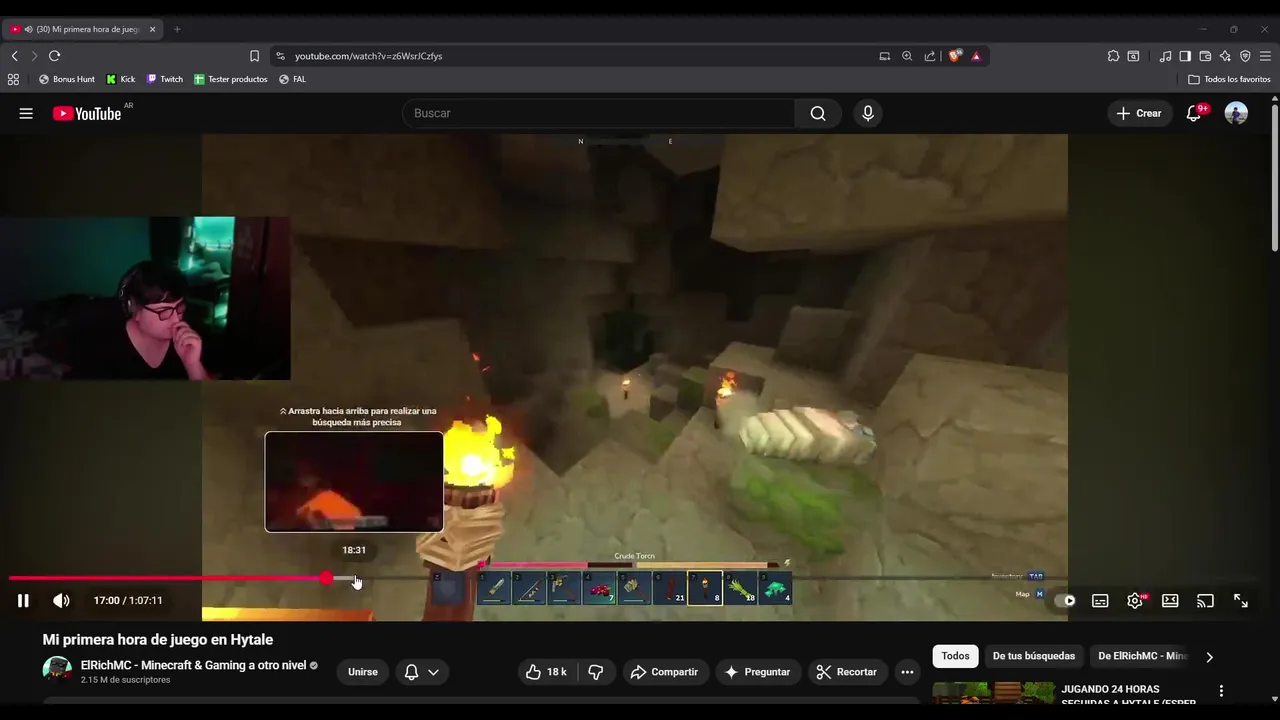Viewport: 1280px width, 720px height.
Task: Open the Brave Wallet icon
Action: click(x=1205, y=56)
